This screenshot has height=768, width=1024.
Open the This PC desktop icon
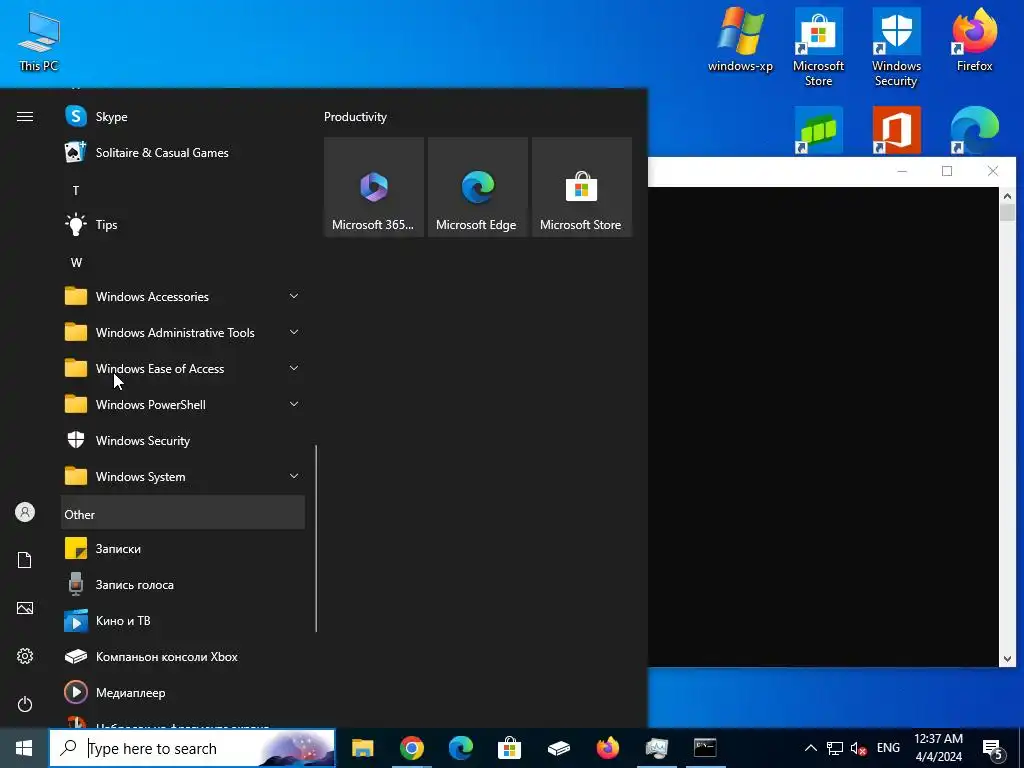click(39, 40)
